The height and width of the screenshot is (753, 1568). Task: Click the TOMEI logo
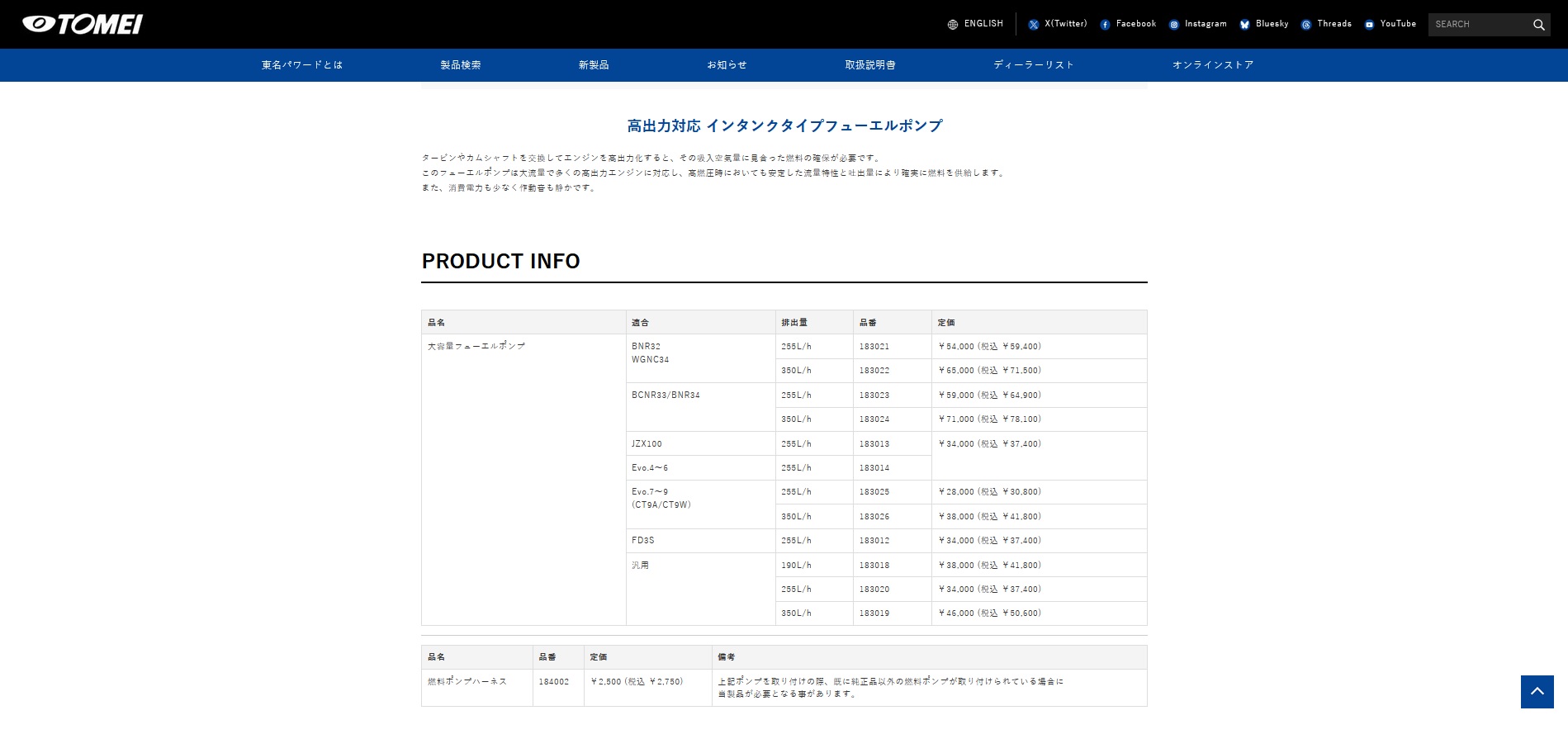(x=83, y=24)
